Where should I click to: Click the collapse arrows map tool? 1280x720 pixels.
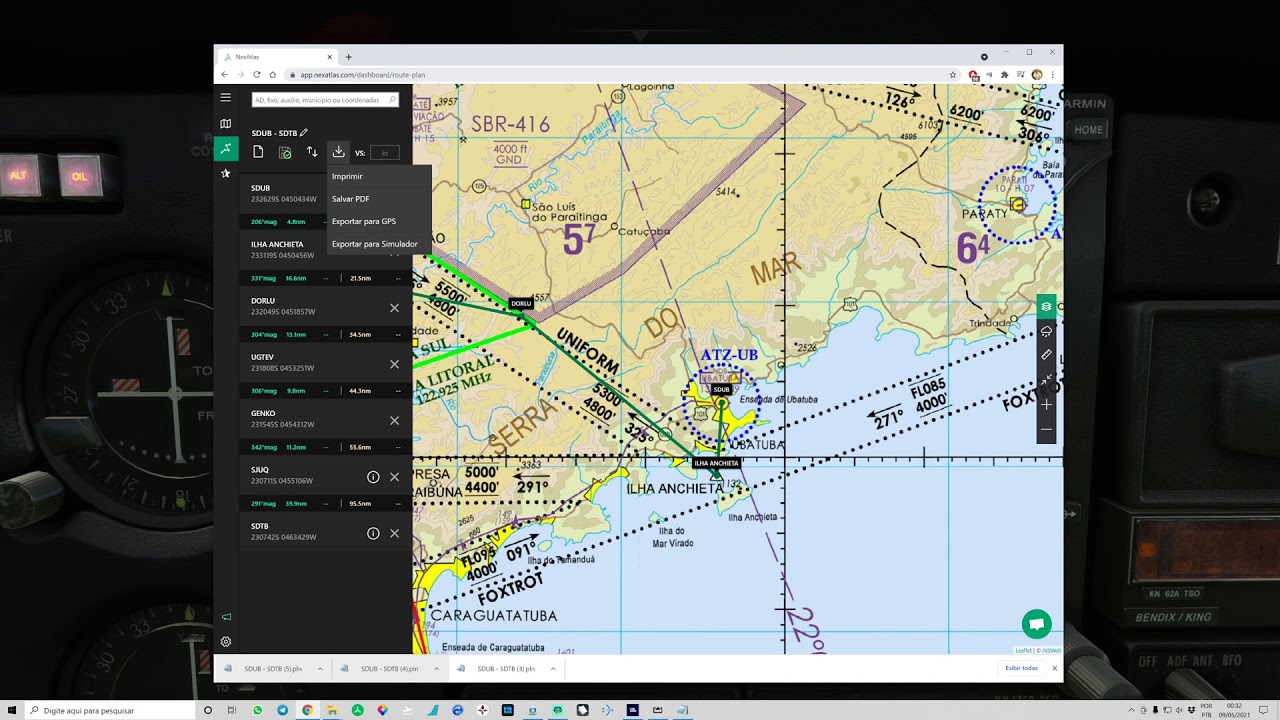[1046, 380]
